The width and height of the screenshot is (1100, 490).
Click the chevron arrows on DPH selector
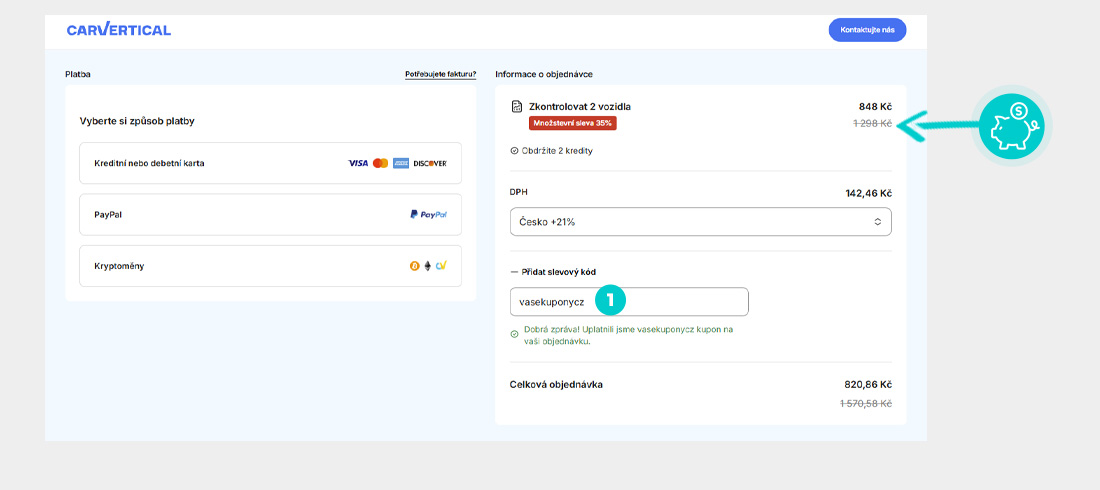coord(878,221)
